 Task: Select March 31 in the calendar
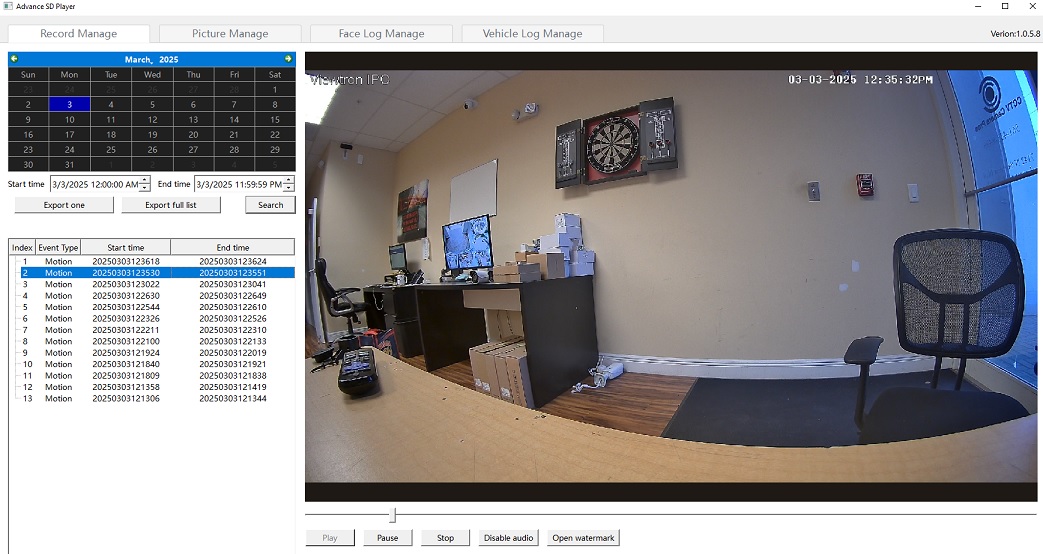click(69, 164)
